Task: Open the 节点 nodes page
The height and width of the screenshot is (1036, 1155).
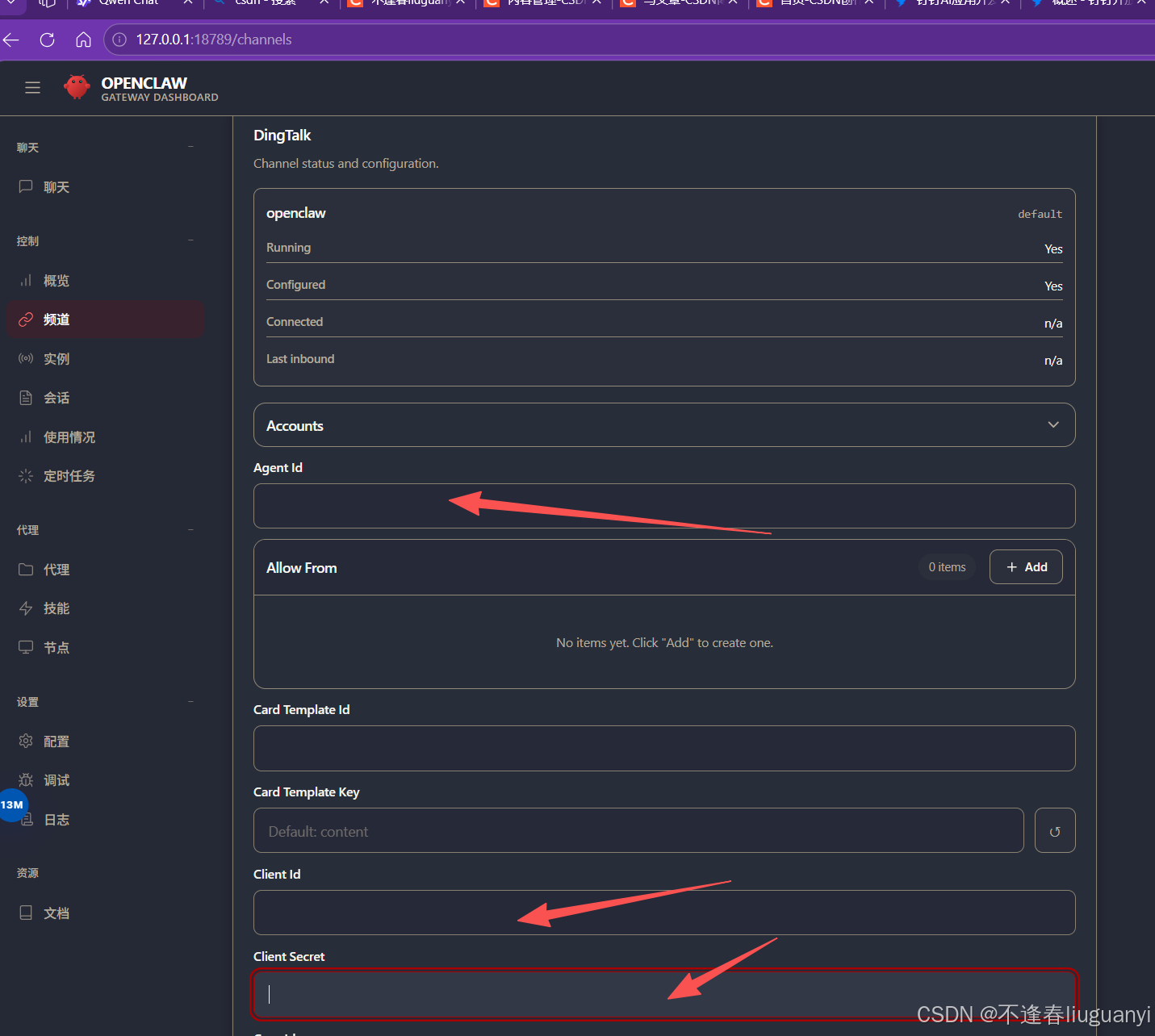Action: pyautogui.click(x=105, y=648)
